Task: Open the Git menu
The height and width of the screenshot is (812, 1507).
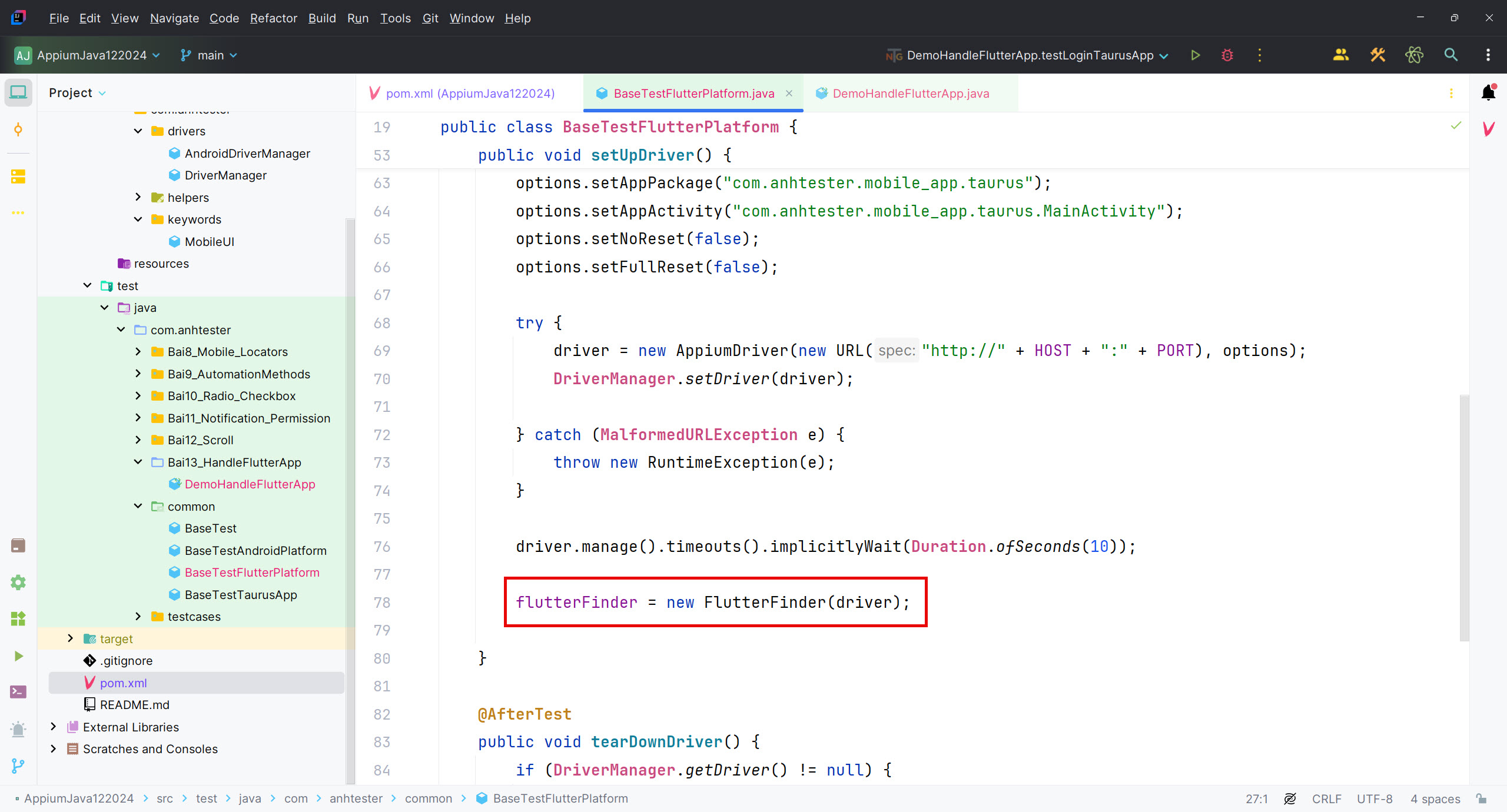Action: [430, 18]
